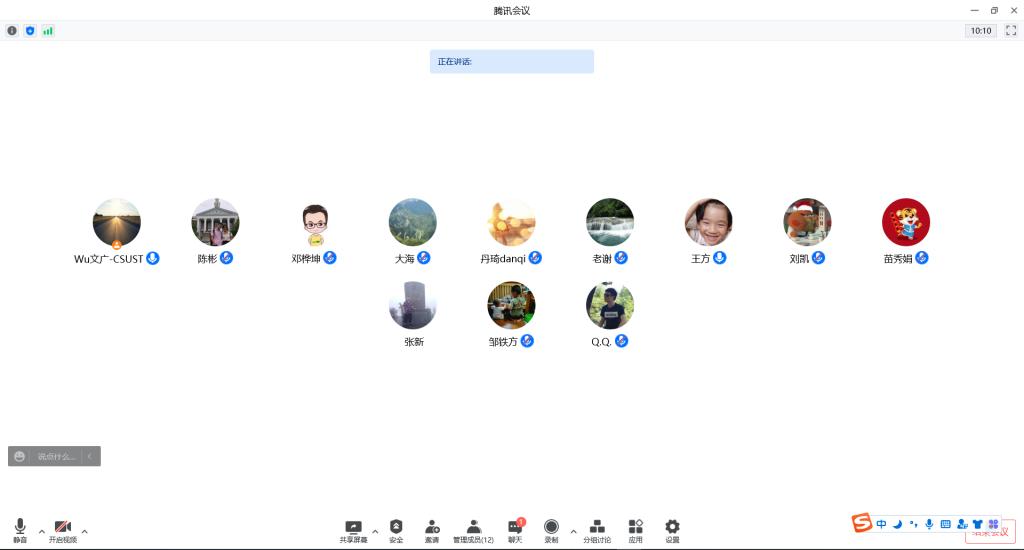Click the fullscreen button at top-right
Screen dimensions: 1024x550
tap(1010, 31)
